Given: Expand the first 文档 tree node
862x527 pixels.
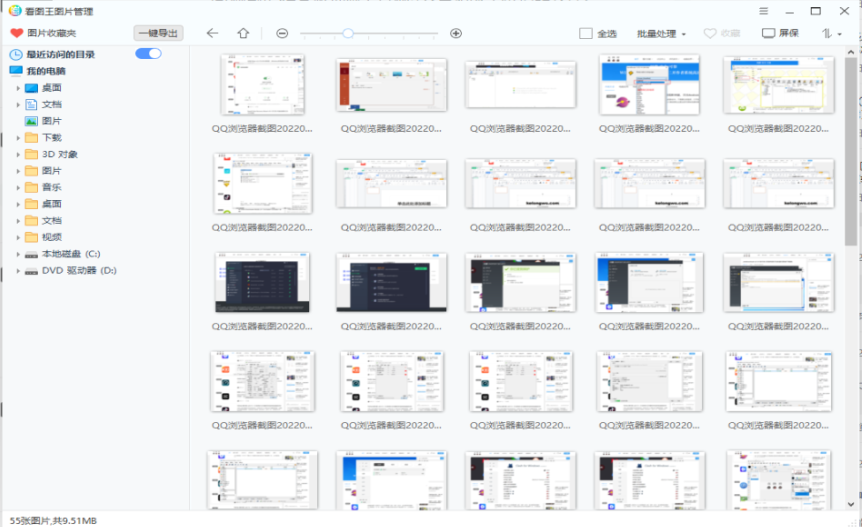Looking at the screenshot, I should pos(18,104).
